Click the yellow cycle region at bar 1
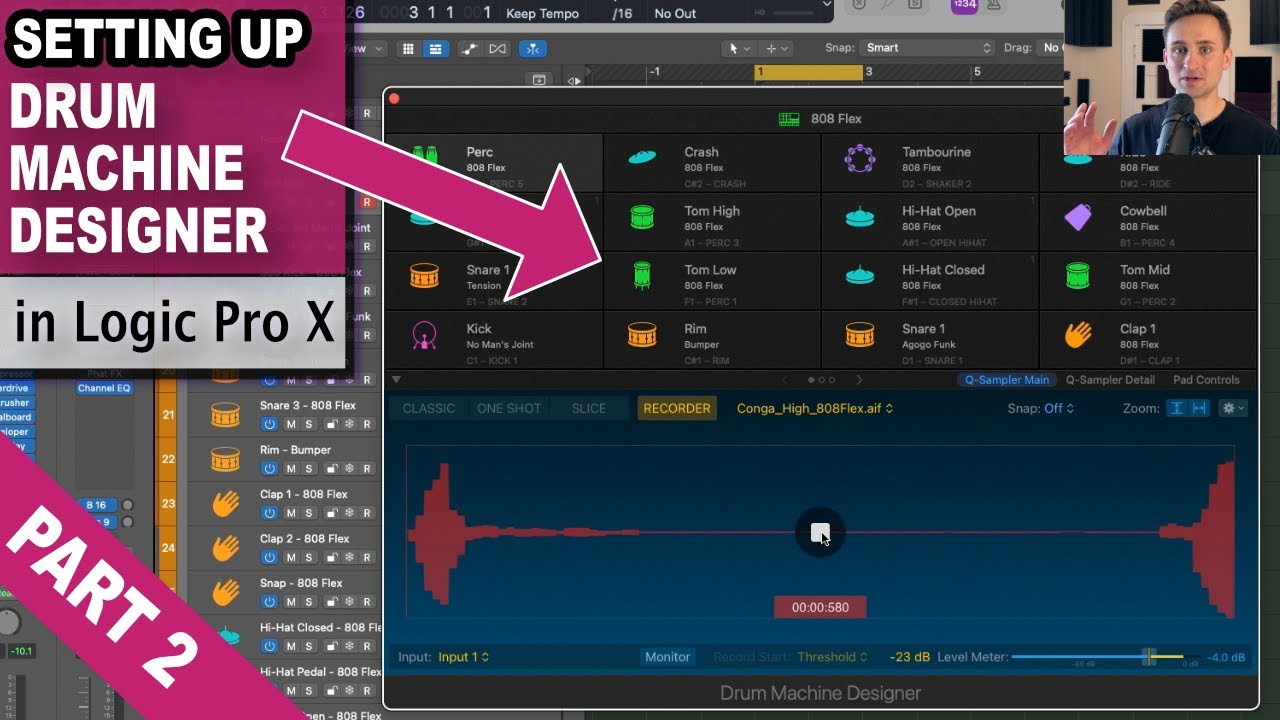Image resolution: width=1280 pixels, height=720 pixels. pyautogui.click(x=809, y=72)
